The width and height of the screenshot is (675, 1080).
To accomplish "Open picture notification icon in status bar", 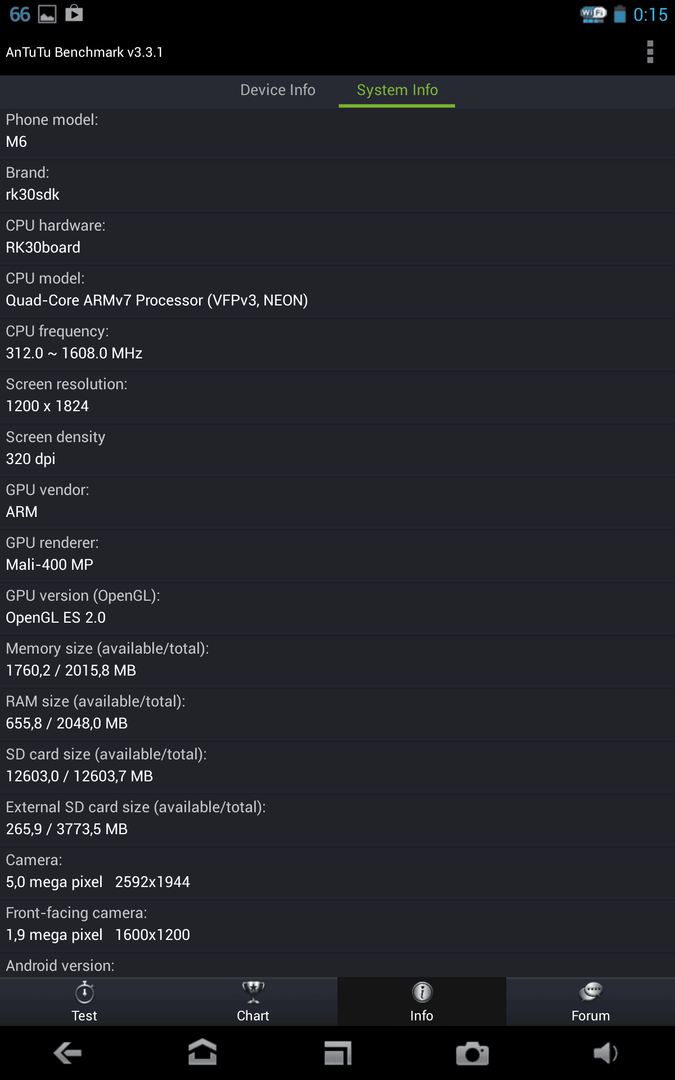I will point(47,14).
